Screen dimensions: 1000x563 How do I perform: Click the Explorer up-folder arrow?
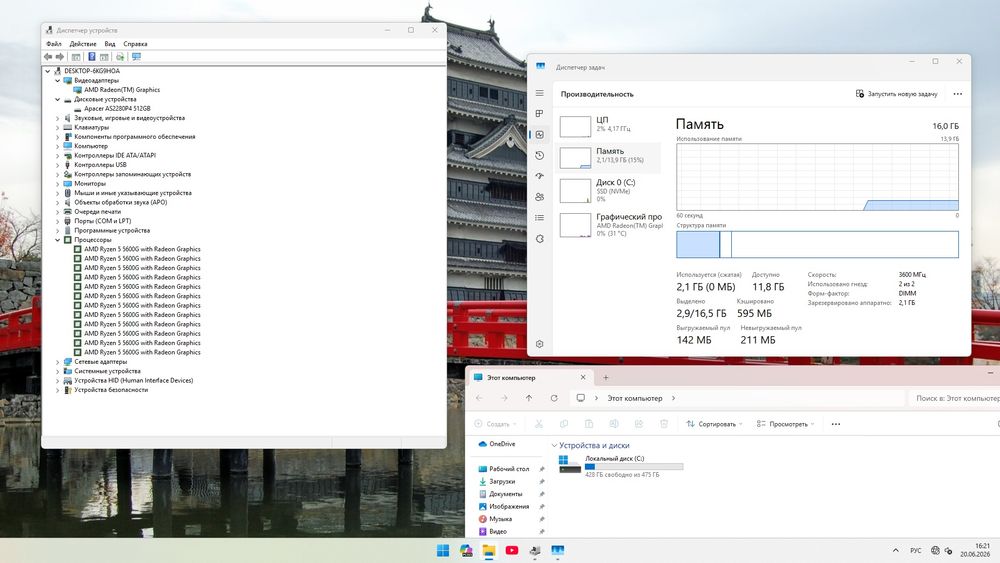[x=529, y=398]
